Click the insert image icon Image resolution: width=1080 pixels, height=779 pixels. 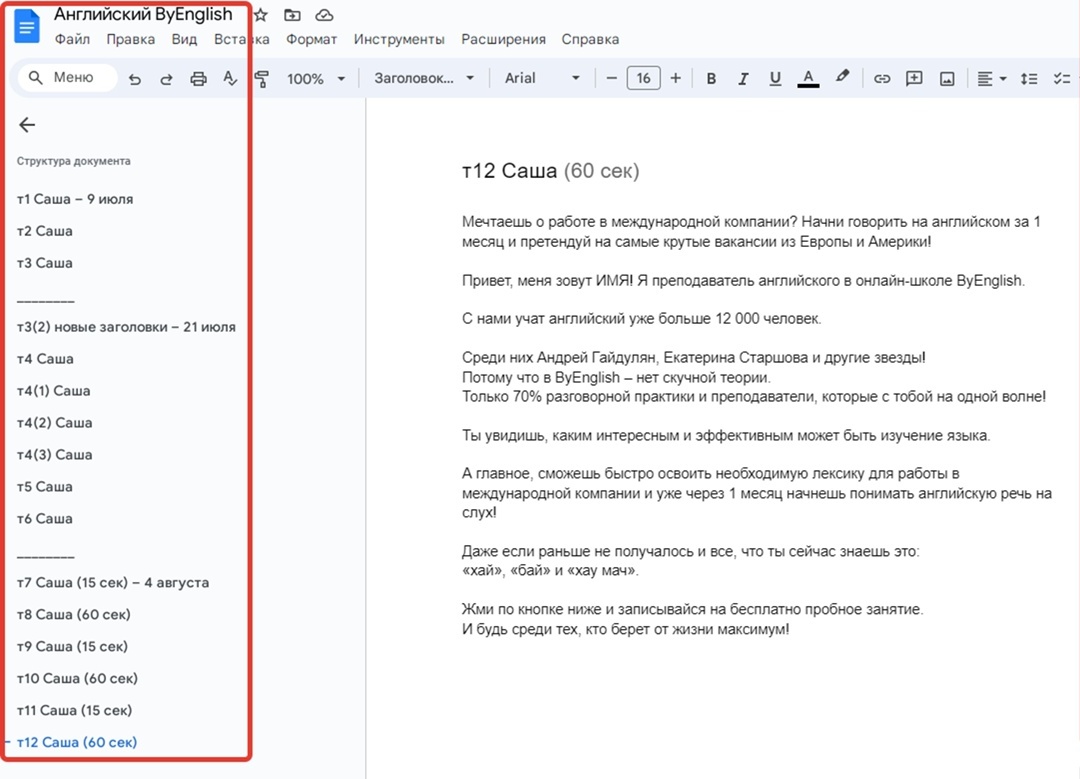click(x=947, y=79)
